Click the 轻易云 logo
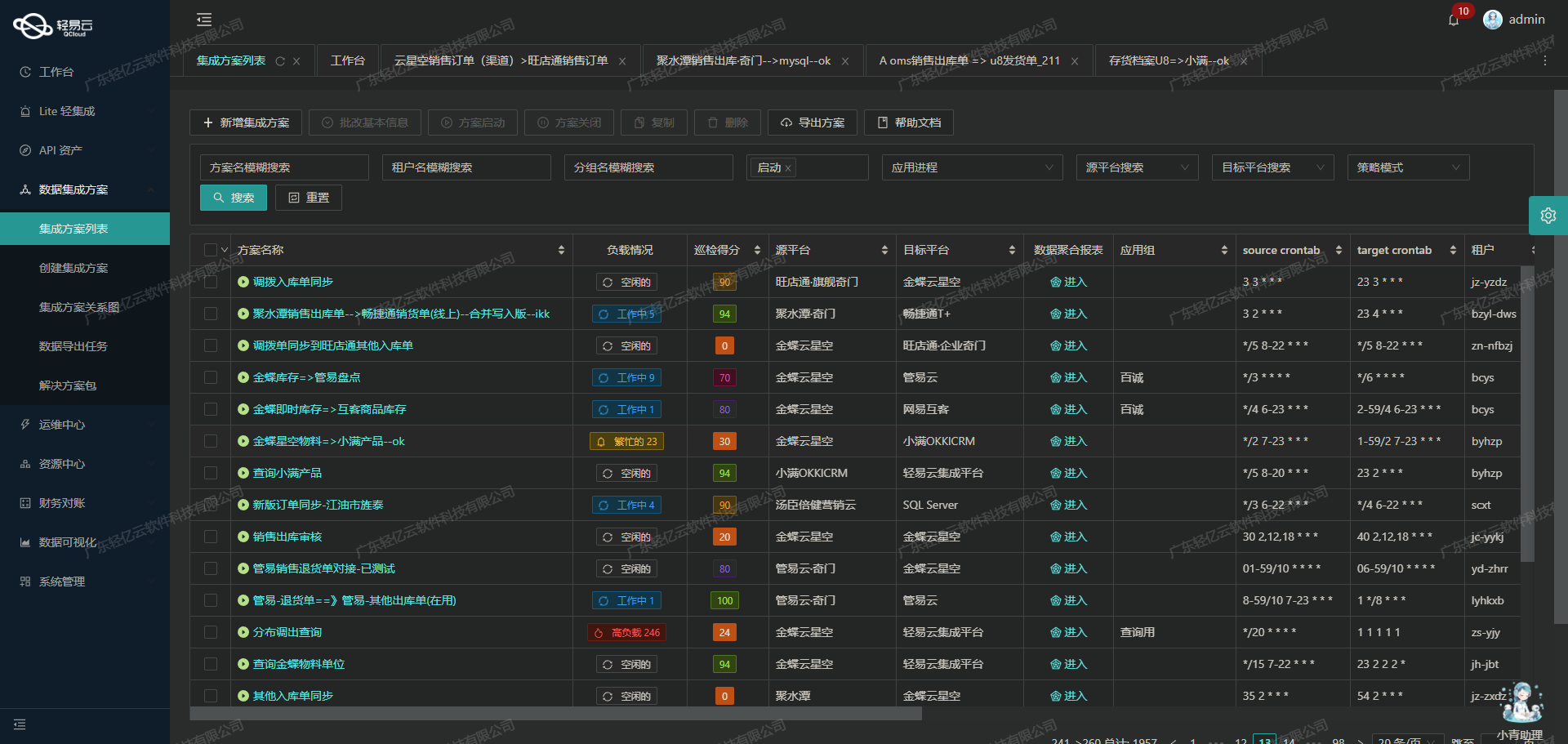 click(54, 26)
